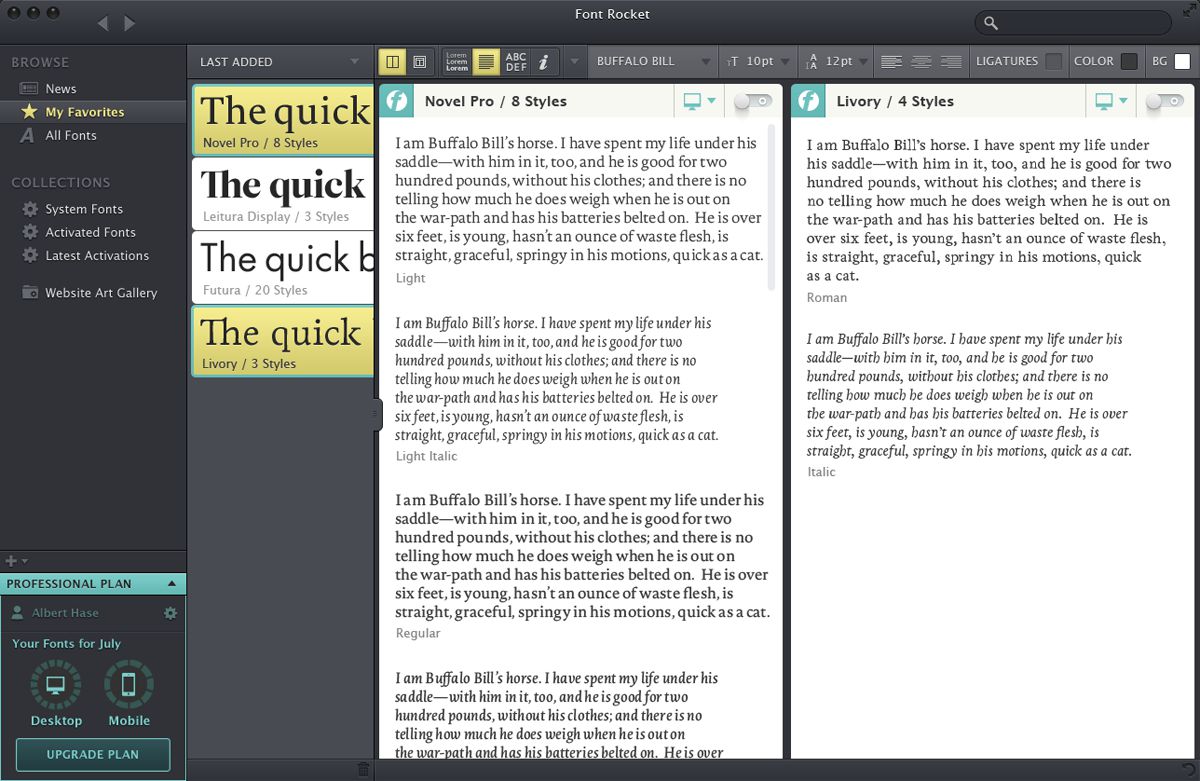This screenshot has height=781, width=1200.
Task: Toggle activation switch for Livory
Action: 1165,101
